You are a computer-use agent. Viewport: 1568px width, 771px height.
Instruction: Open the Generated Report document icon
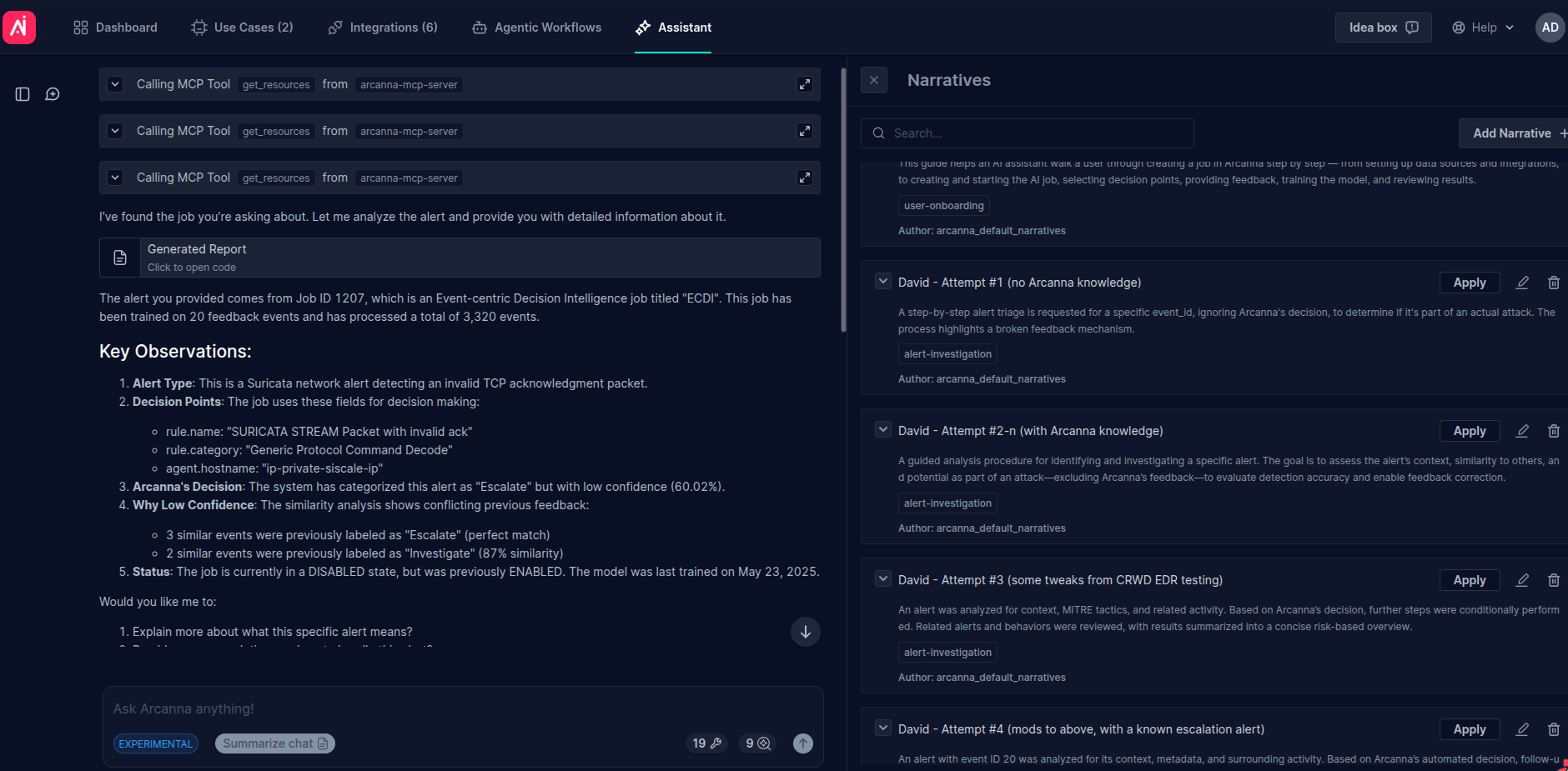120,258
